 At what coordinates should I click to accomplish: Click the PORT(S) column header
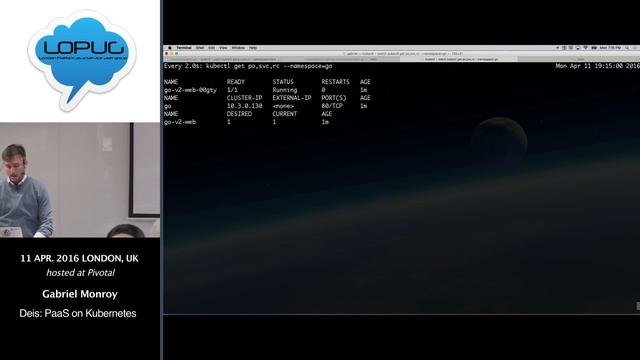[x=334, y=98]
